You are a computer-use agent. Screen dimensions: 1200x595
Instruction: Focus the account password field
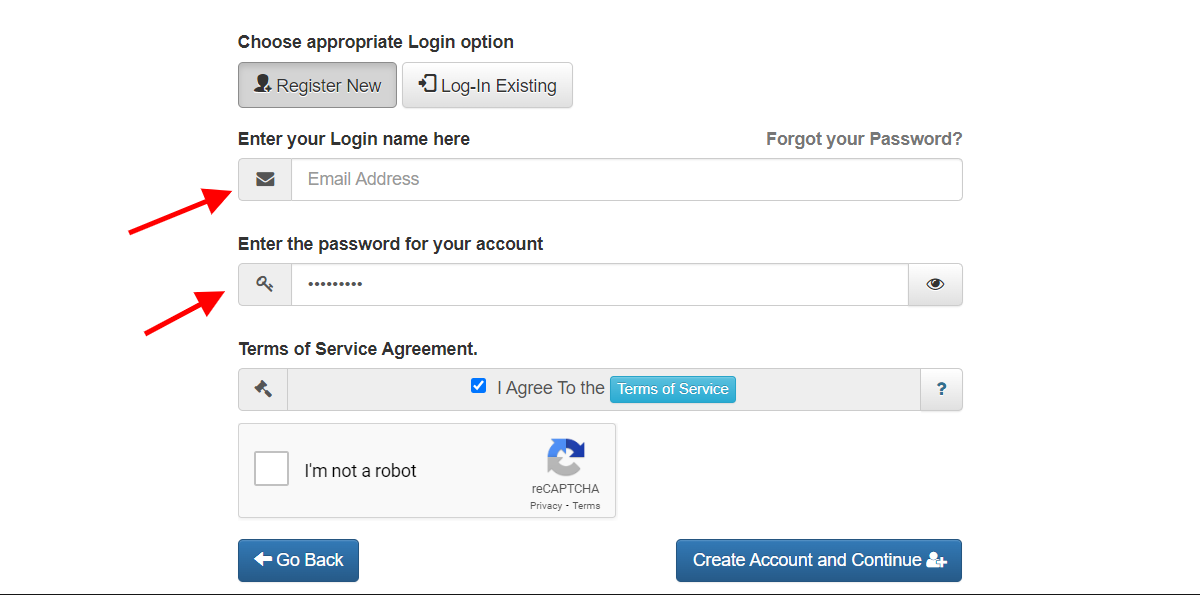click(600, 284)
